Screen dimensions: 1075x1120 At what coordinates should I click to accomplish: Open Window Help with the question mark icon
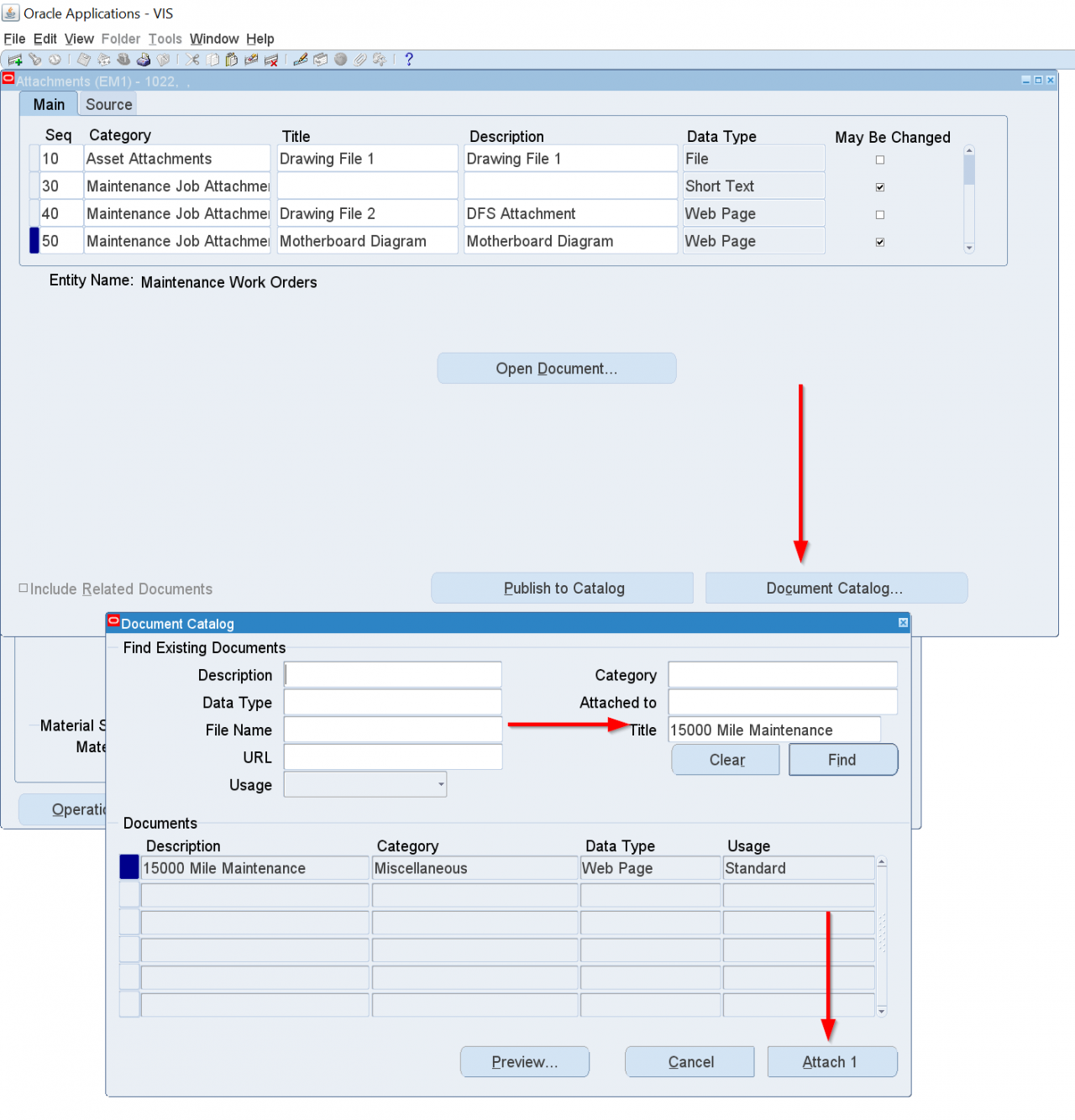pos(408,60)
